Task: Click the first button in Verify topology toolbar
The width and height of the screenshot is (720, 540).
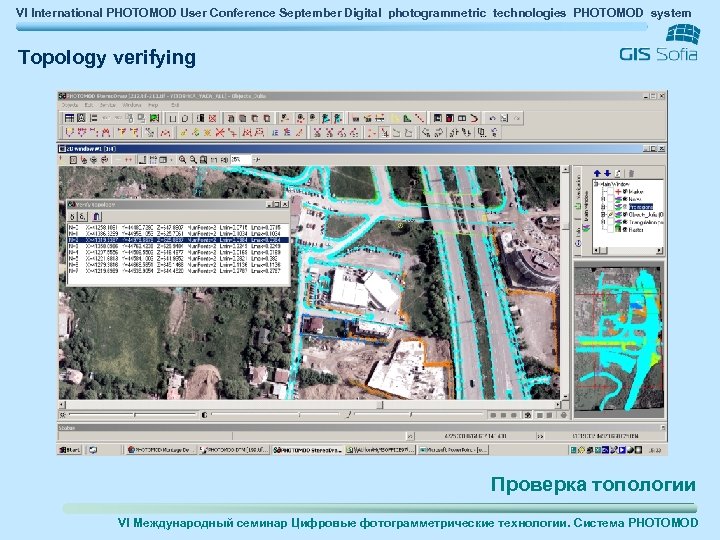Action: pos(73,217)
